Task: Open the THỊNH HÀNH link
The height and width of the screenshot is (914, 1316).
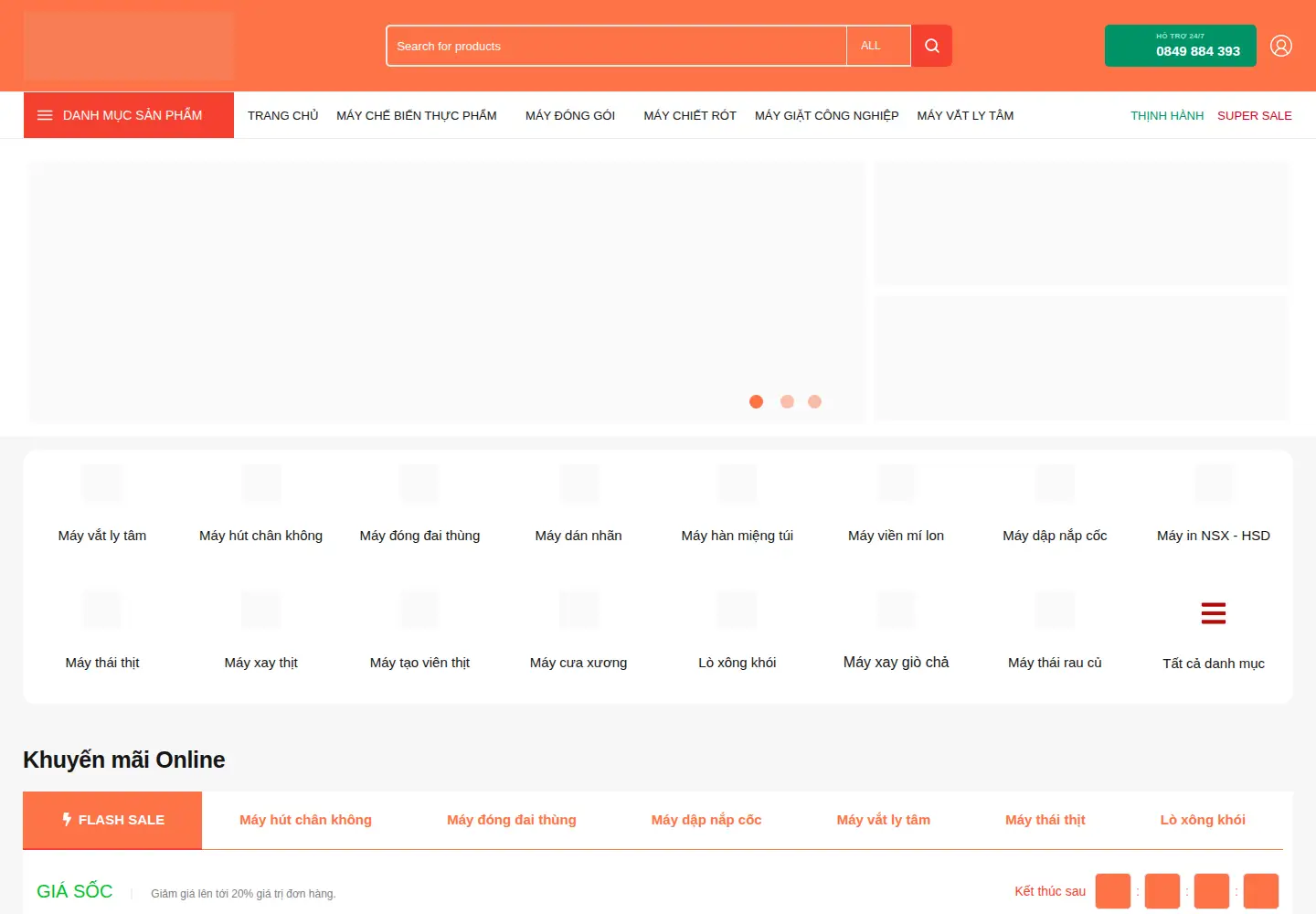Action: pyautogui.click(x=1167, y=115)
